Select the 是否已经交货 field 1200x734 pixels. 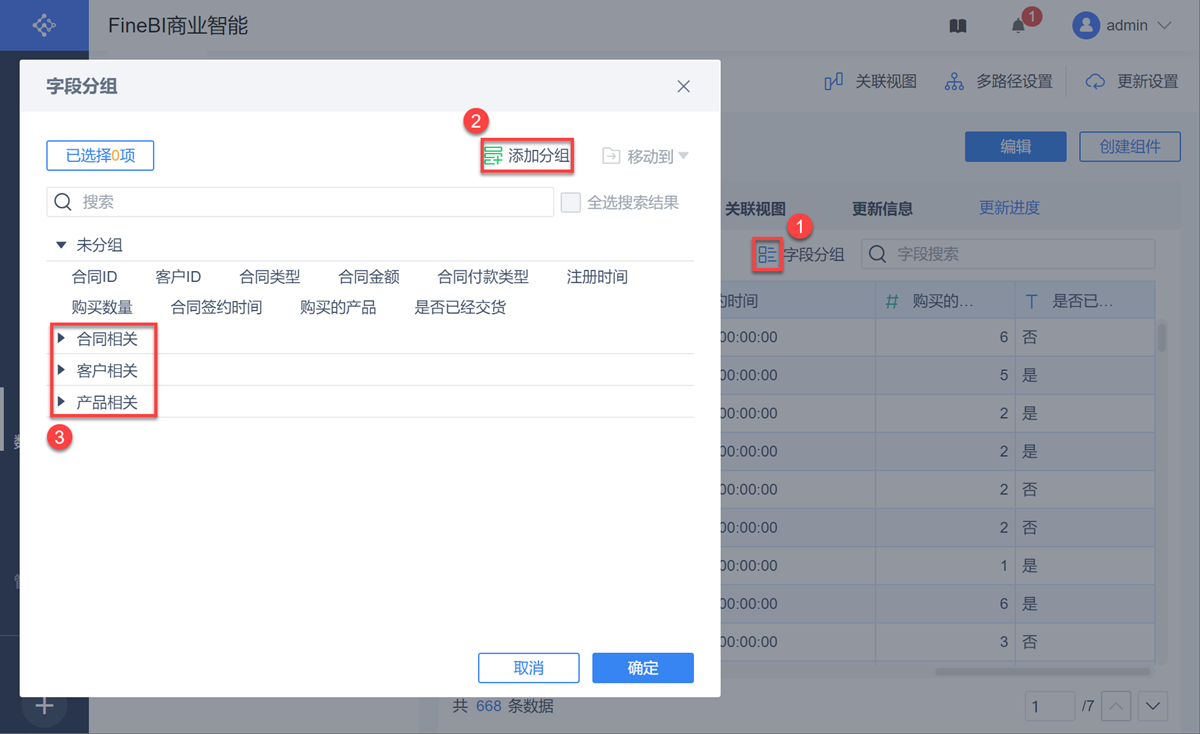460,307
